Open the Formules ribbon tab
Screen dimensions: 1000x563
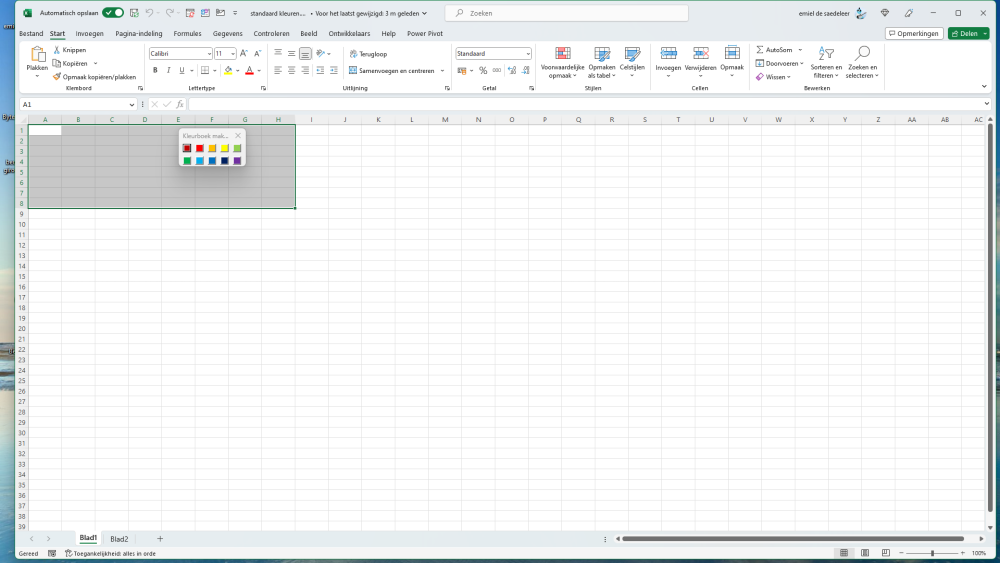click(187, 33)
